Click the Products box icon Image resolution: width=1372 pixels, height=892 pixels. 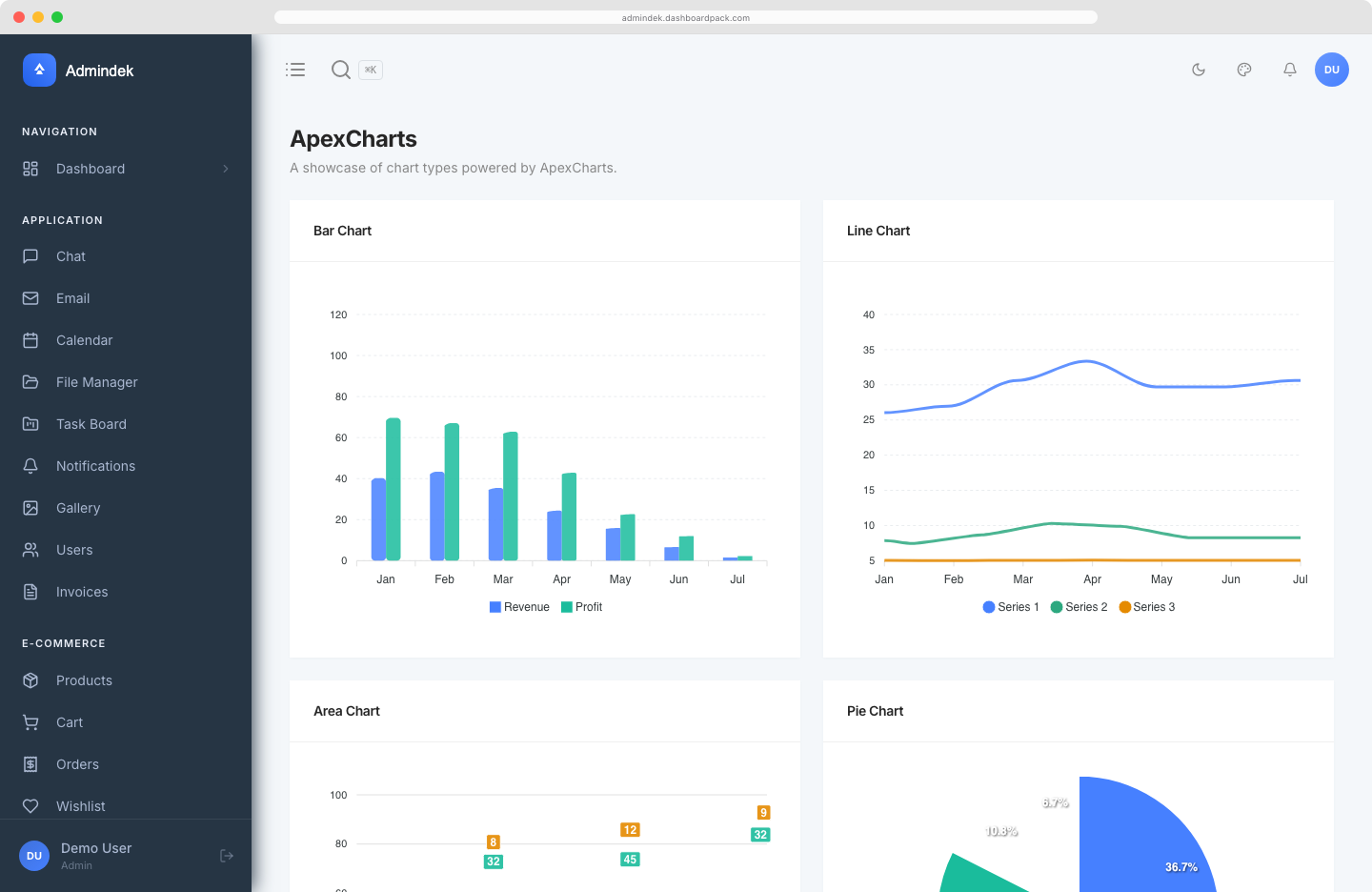pos(30,680)
